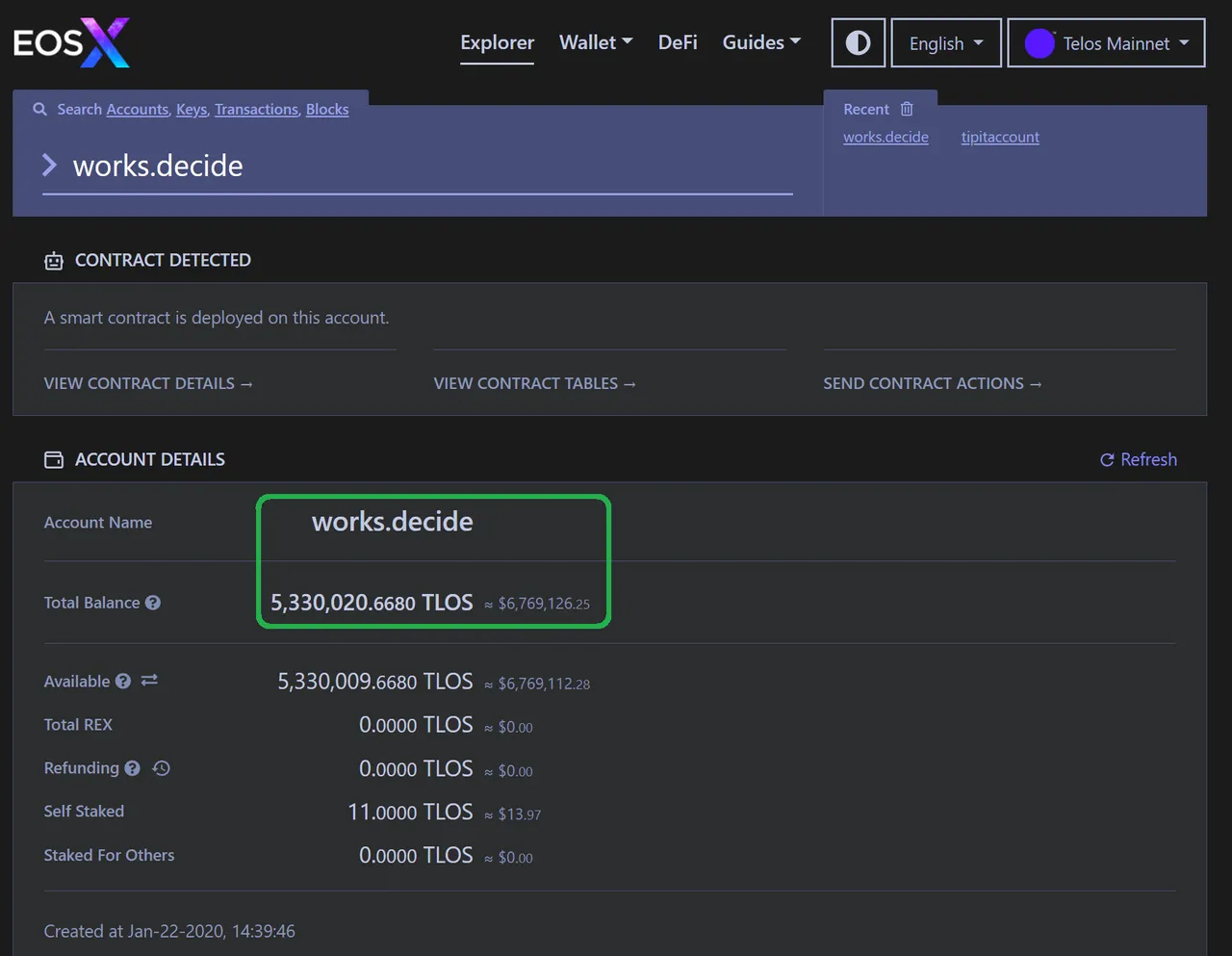Click the Blocks search link
The image size is (1232, 956).
click(x=327, y=110)
